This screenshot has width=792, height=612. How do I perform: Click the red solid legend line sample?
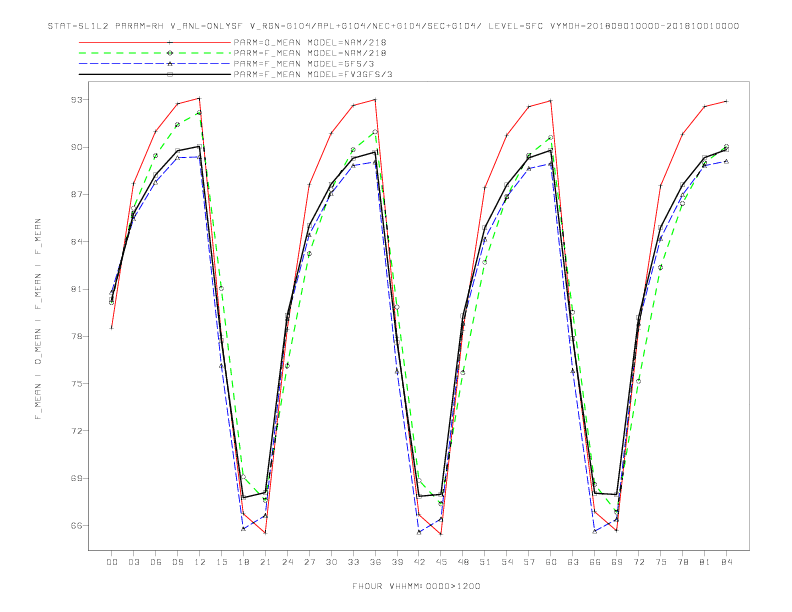pos(155,42)
